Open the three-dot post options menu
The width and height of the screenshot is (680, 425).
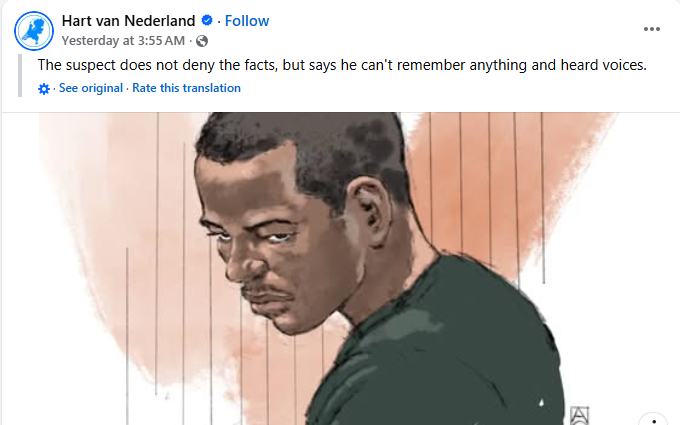click(652, 29)
